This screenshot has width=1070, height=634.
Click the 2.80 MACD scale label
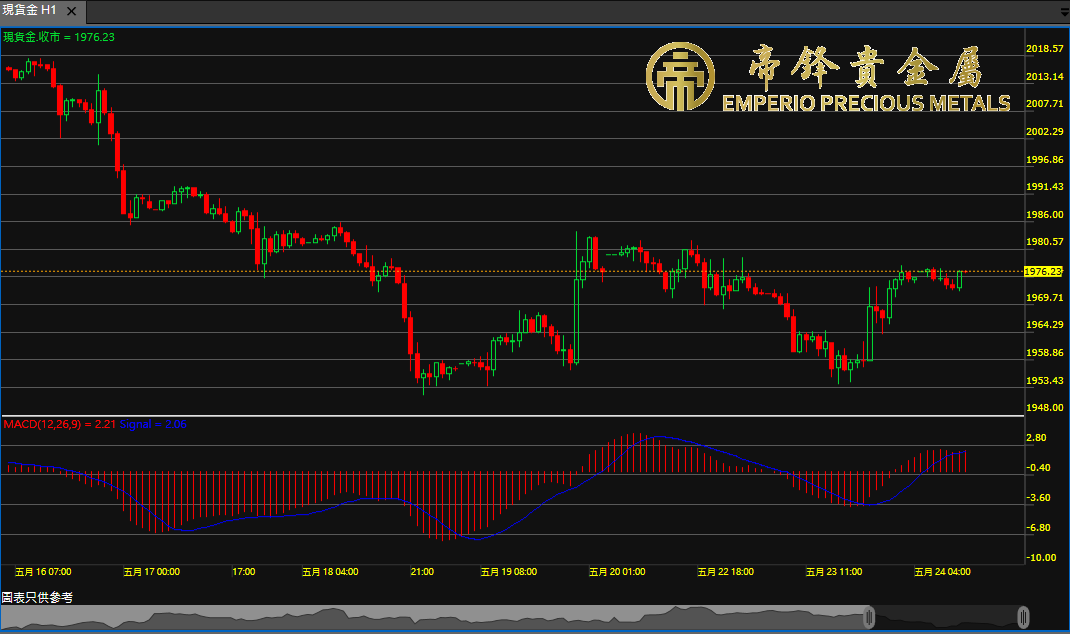1037,438
